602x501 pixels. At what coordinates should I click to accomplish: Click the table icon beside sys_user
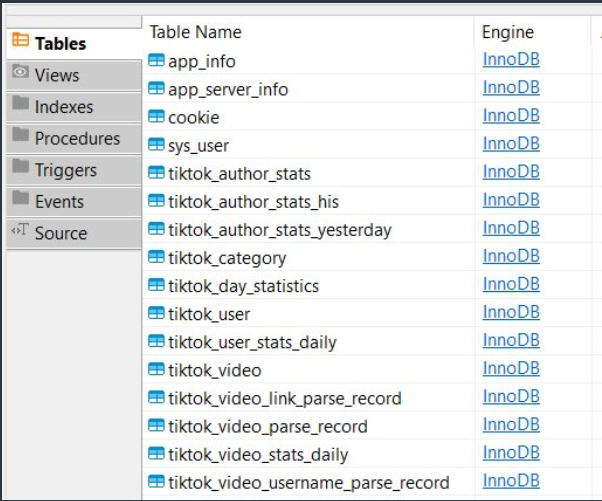click(156, 144)
